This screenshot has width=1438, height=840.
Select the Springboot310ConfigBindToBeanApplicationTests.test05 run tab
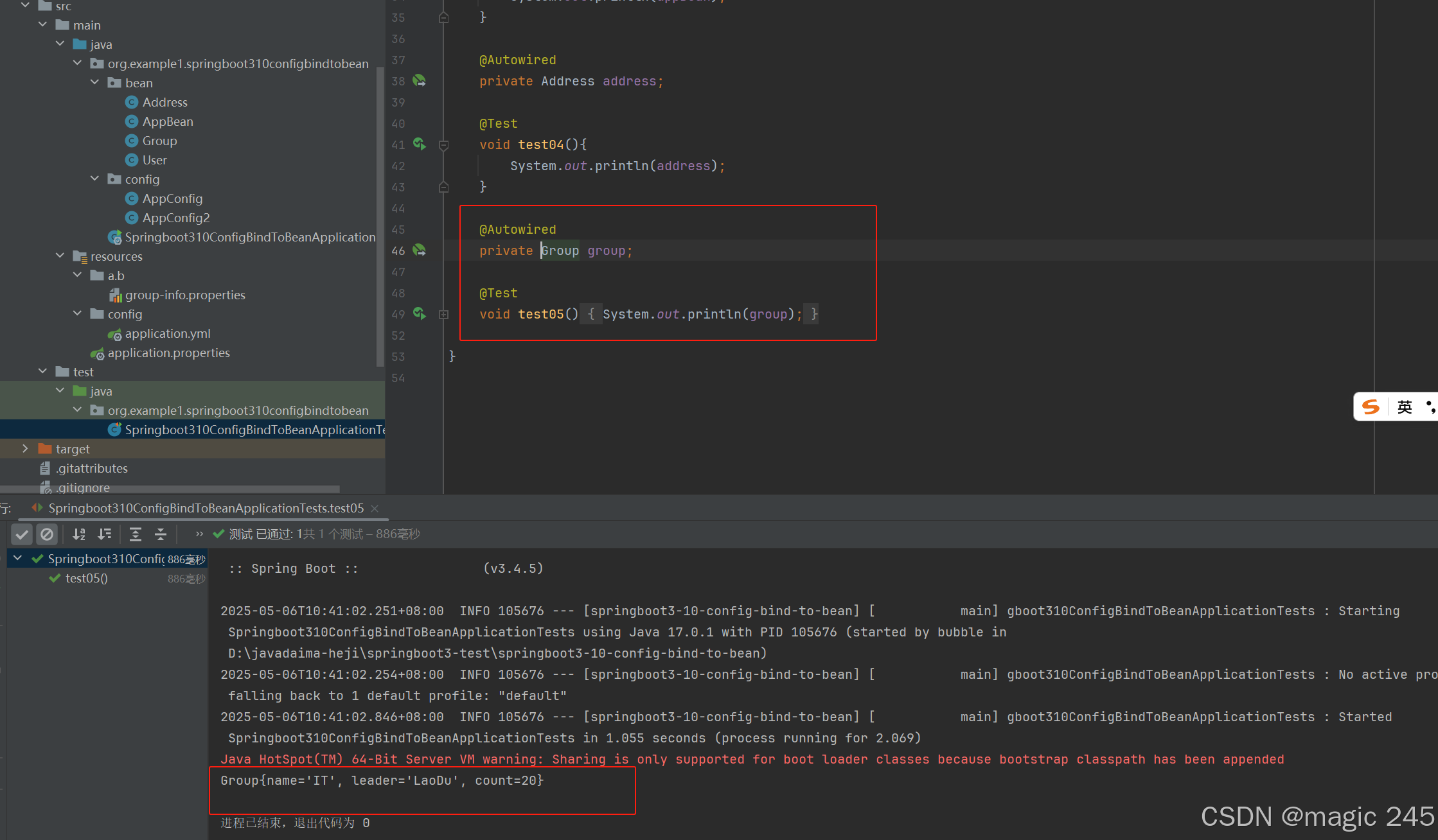coord(206,509)
